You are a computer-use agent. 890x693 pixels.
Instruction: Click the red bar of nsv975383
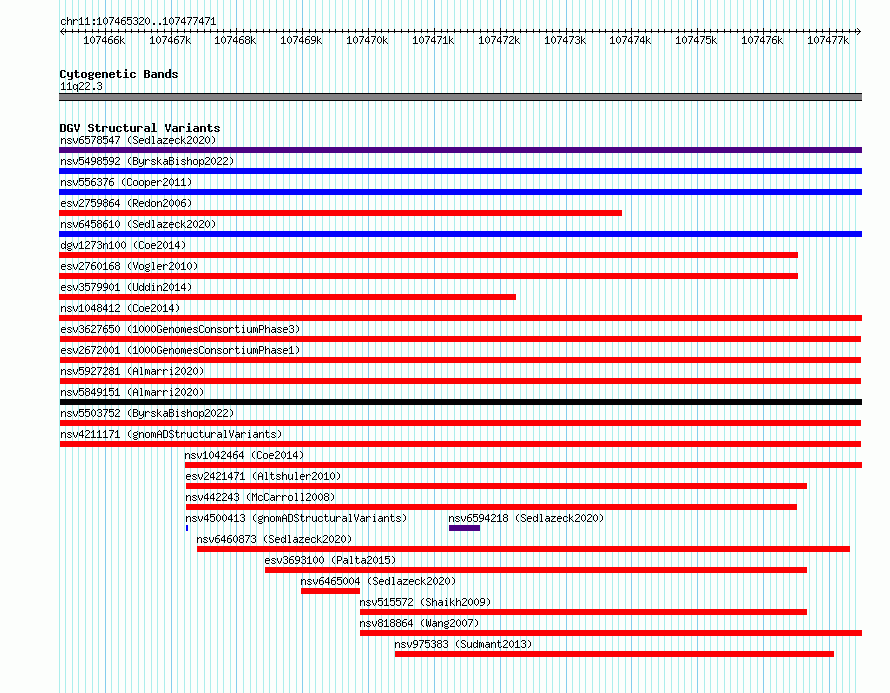(614, 654)
